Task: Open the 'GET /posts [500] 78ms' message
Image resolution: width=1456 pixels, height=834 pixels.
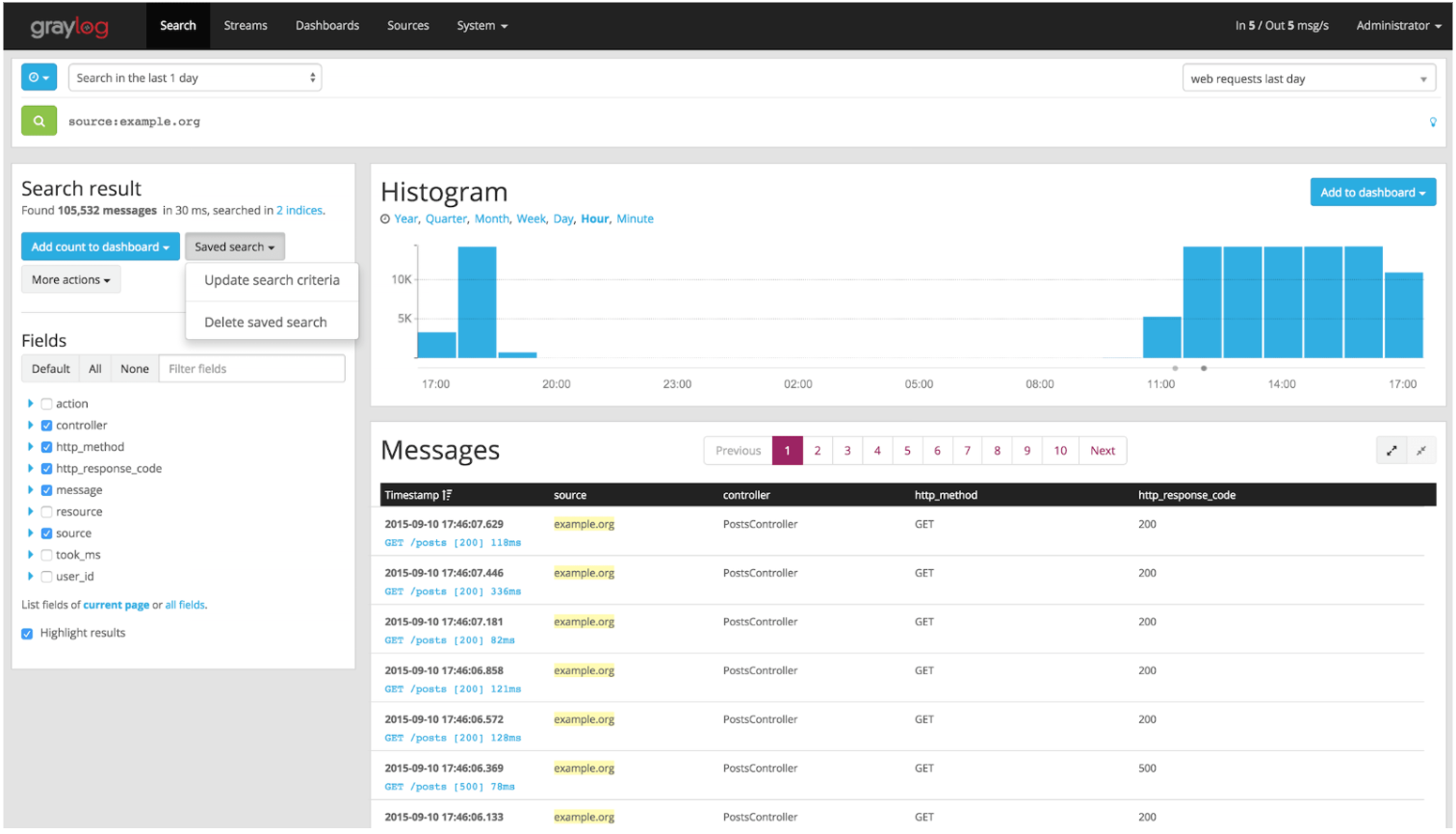Action: (x=450, y=787)
